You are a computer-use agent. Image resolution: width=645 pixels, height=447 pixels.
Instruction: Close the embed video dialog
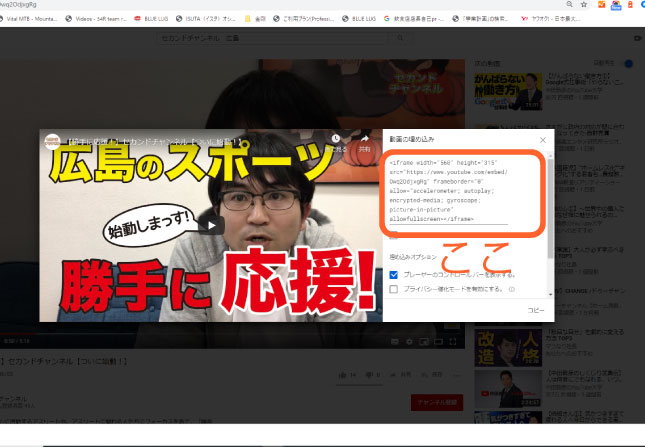[542, 140]
